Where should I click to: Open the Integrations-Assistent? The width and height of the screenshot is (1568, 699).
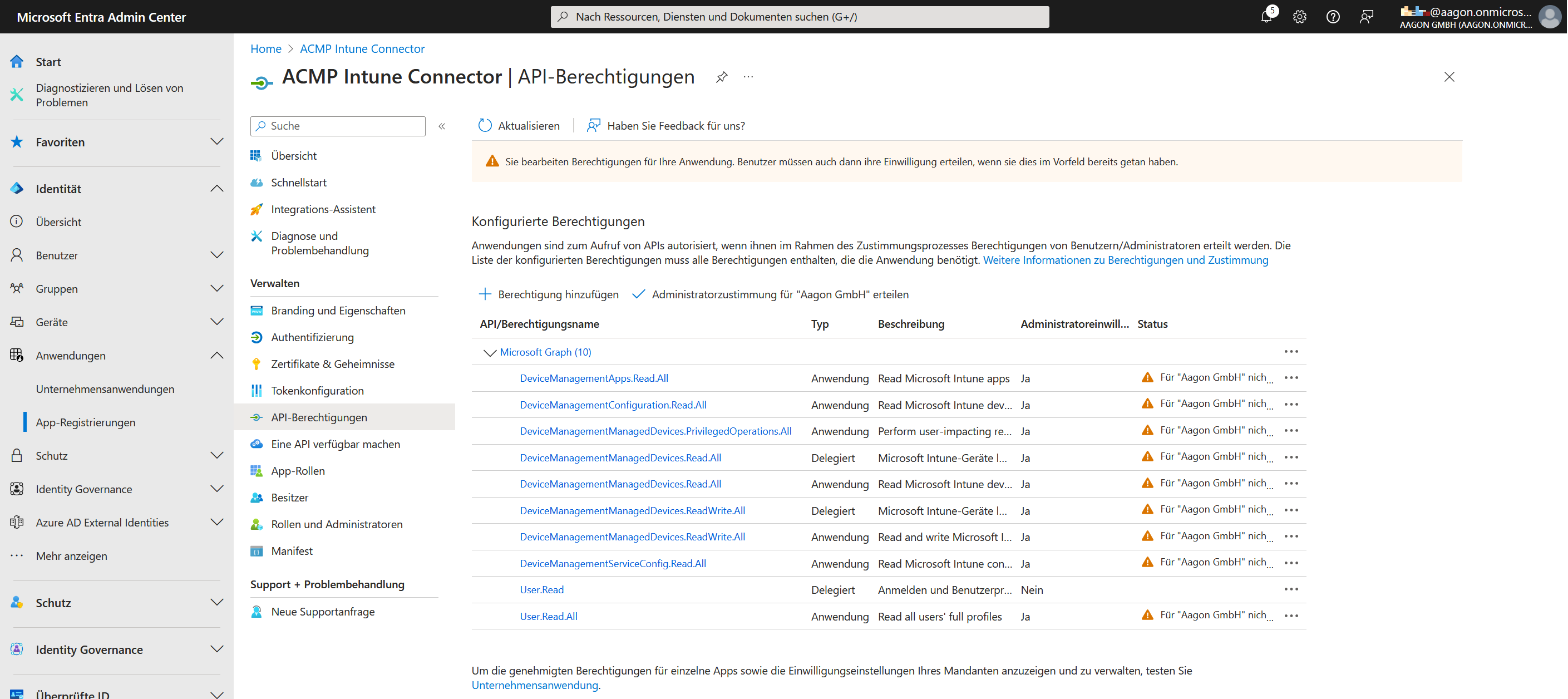[x=323, y=209]
